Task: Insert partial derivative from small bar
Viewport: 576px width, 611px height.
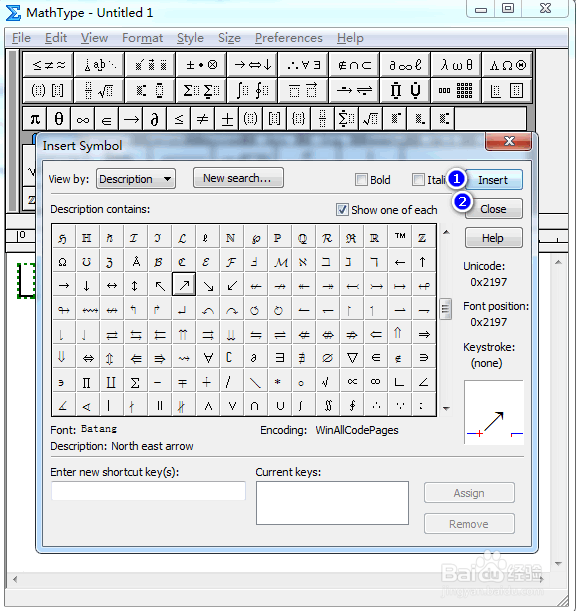Action: coord(154,118)
